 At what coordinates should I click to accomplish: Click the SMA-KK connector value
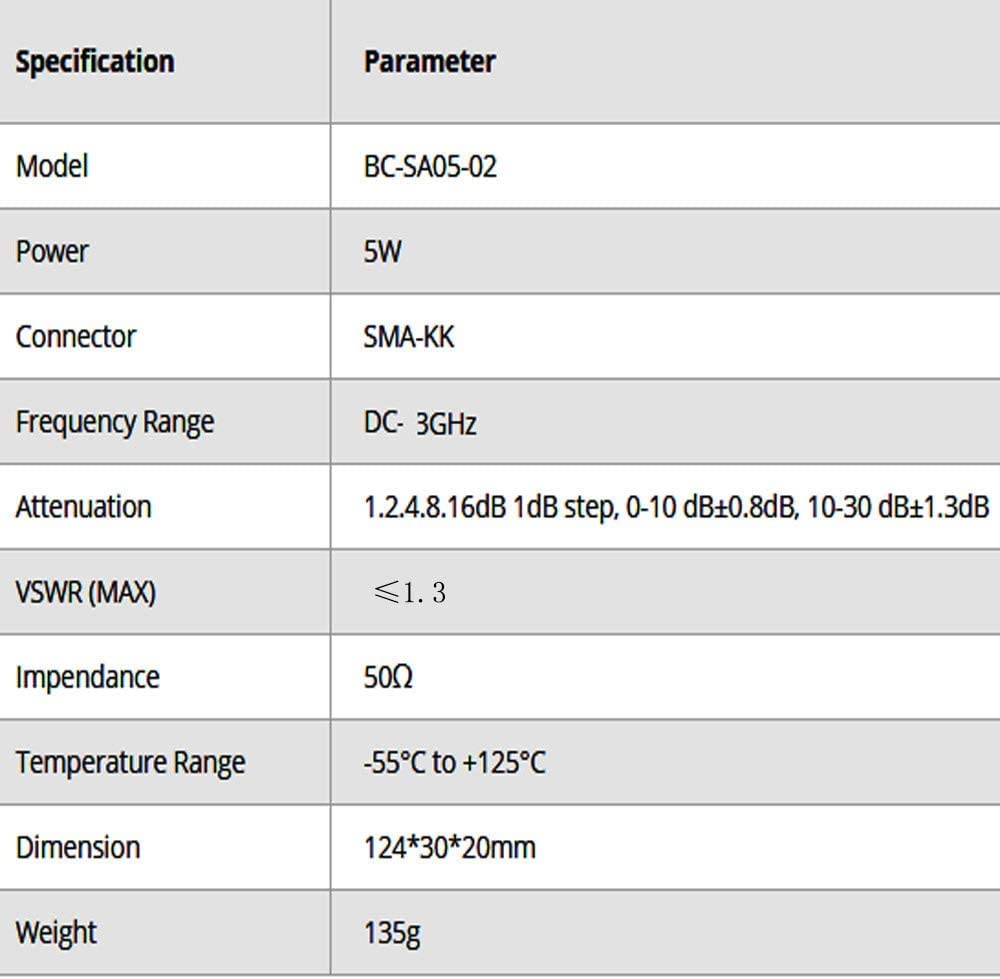tap(409, 337)
